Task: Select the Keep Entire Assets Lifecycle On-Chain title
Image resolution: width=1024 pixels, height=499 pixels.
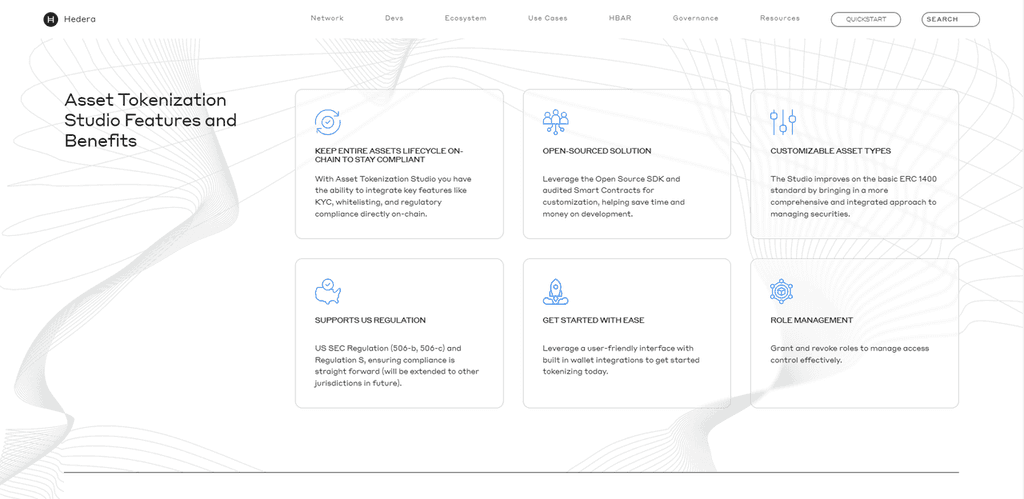Action: [389, 155]
